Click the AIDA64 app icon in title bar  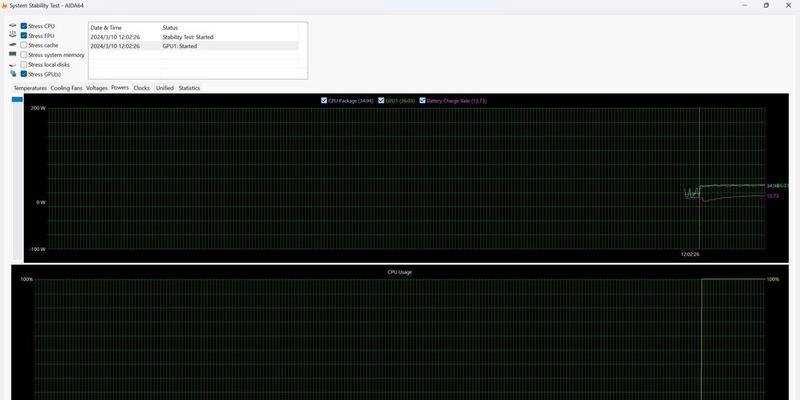point(4,6)
